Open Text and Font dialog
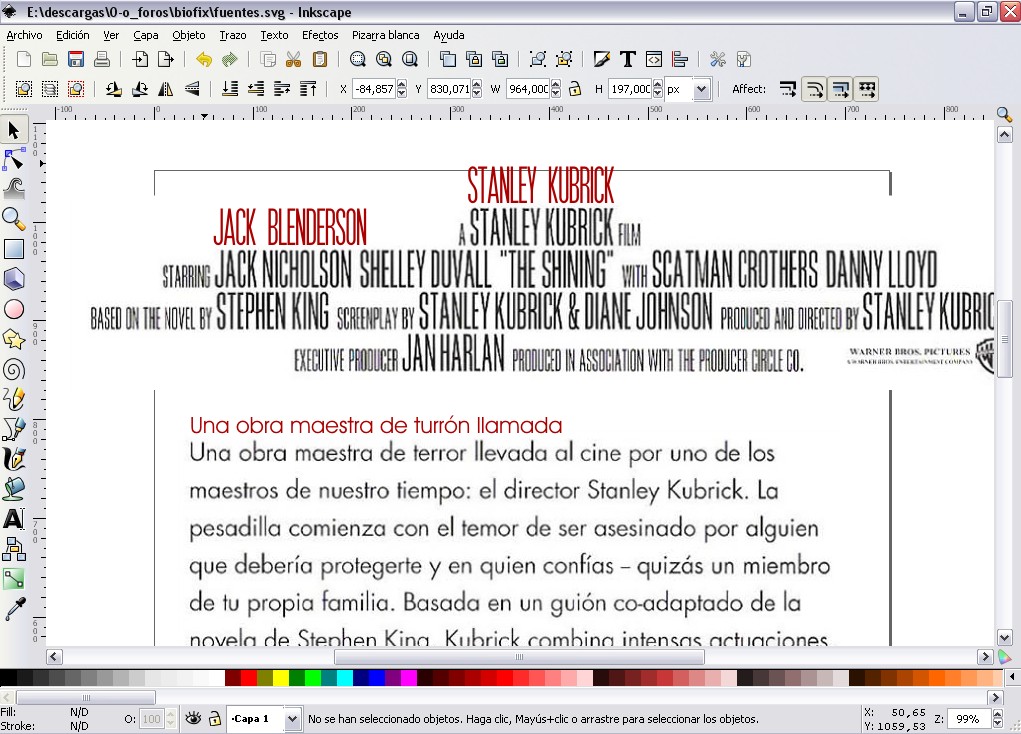Viewport: 1021px width, 734px height. click(628, 59)
